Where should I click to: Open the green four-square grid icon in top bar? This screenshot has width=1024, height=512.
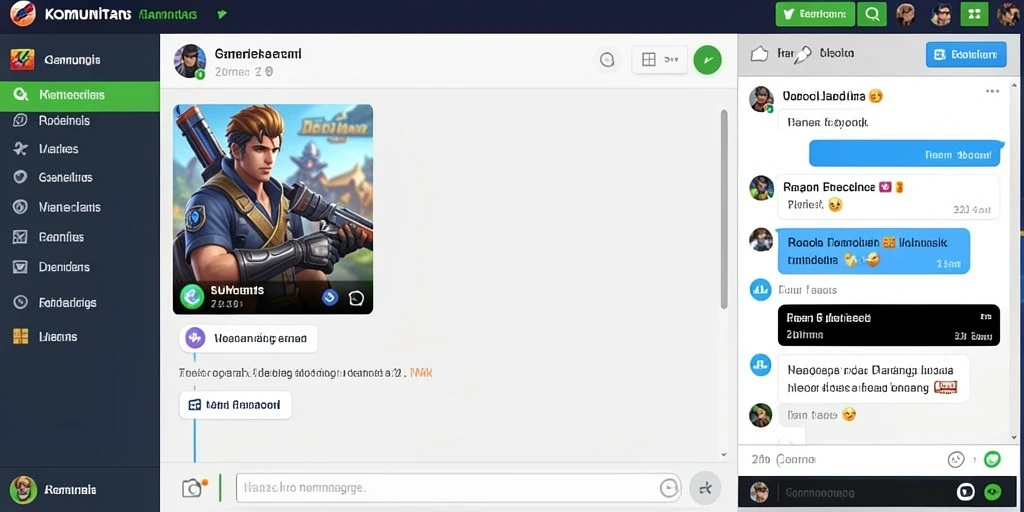974,14
